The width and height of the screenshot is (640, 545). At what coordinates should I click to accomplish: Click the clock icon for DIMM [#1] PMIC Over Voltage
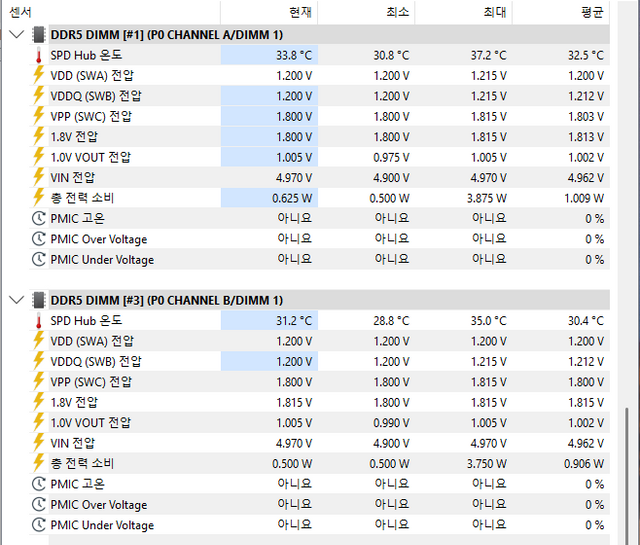tap(39, 239)
